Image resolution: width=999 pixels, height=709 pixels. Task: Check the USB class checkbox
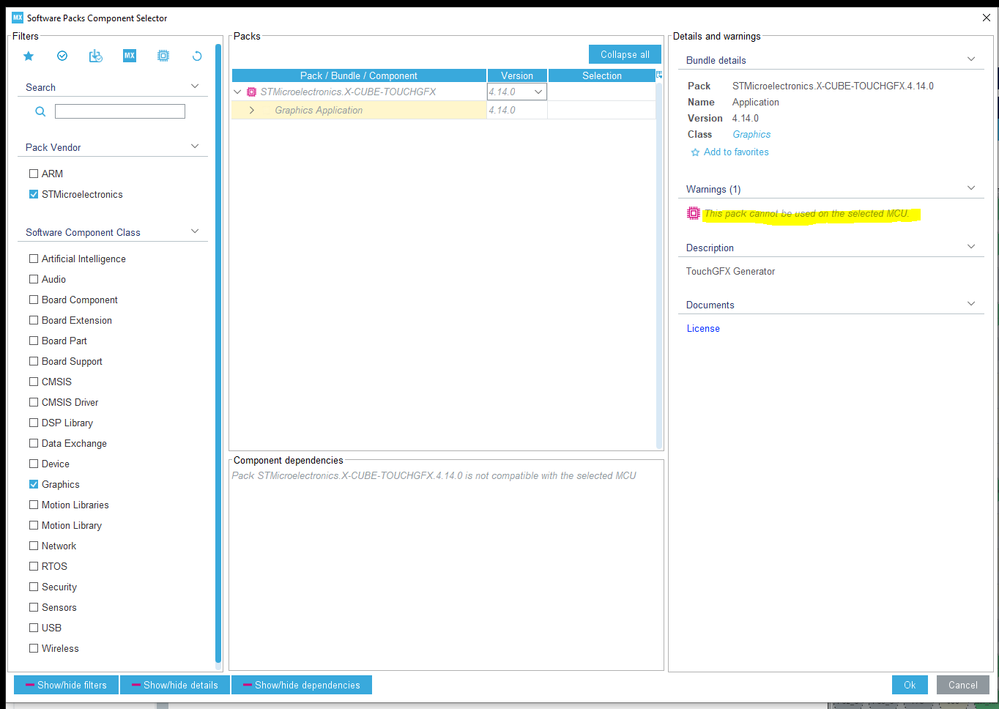pyautogui.click(x=33, y=627)
